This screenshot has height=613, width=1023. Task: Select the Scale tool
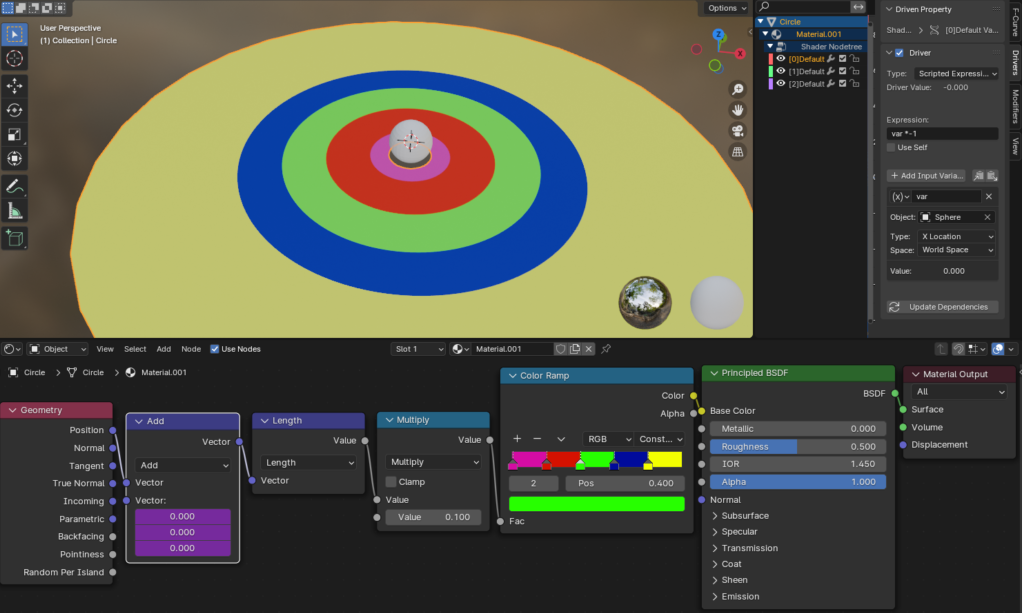(15, 135)
